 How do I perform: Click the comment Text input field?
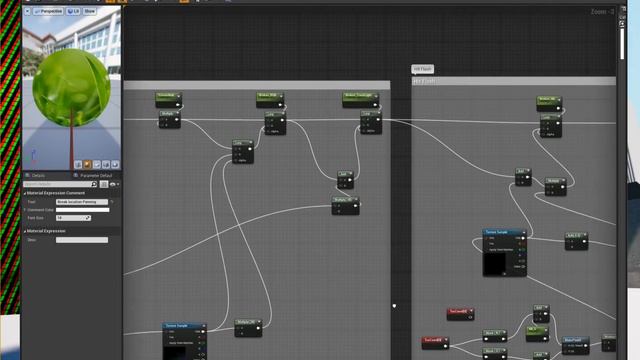[82, 202]
